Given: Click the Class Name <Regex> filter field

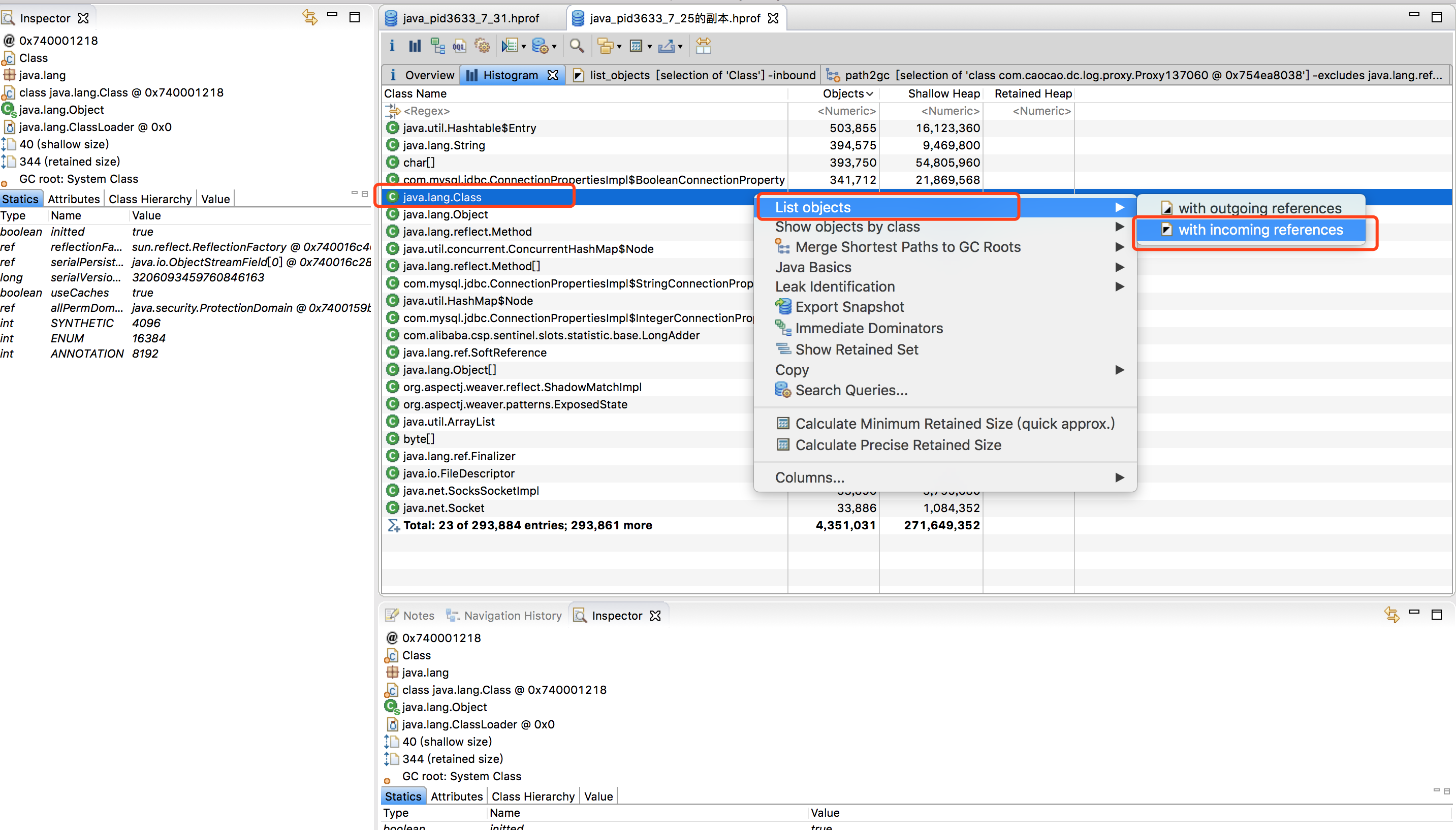Looking at the screenshot, I should tap(585, 111).
